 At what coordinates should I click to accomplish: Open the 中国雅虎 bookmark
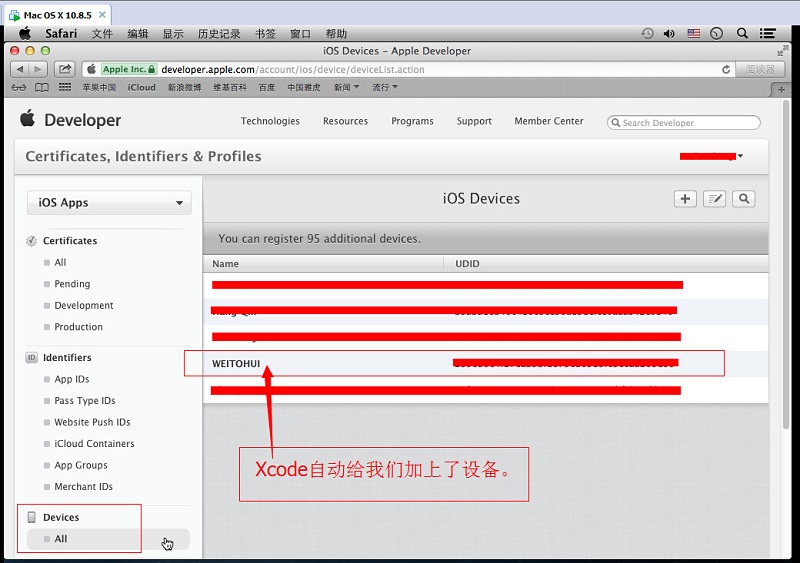pos(304,87)
